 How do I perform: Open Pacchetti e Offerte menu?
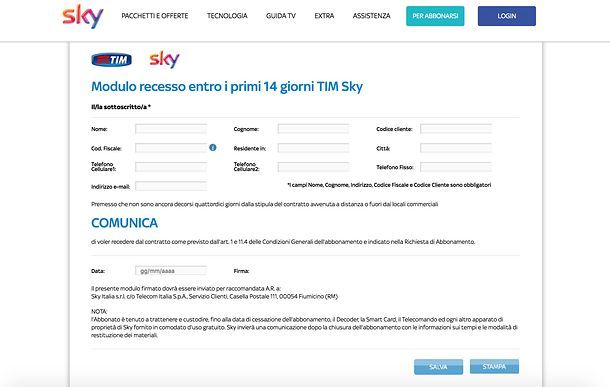tap(155, 16)
